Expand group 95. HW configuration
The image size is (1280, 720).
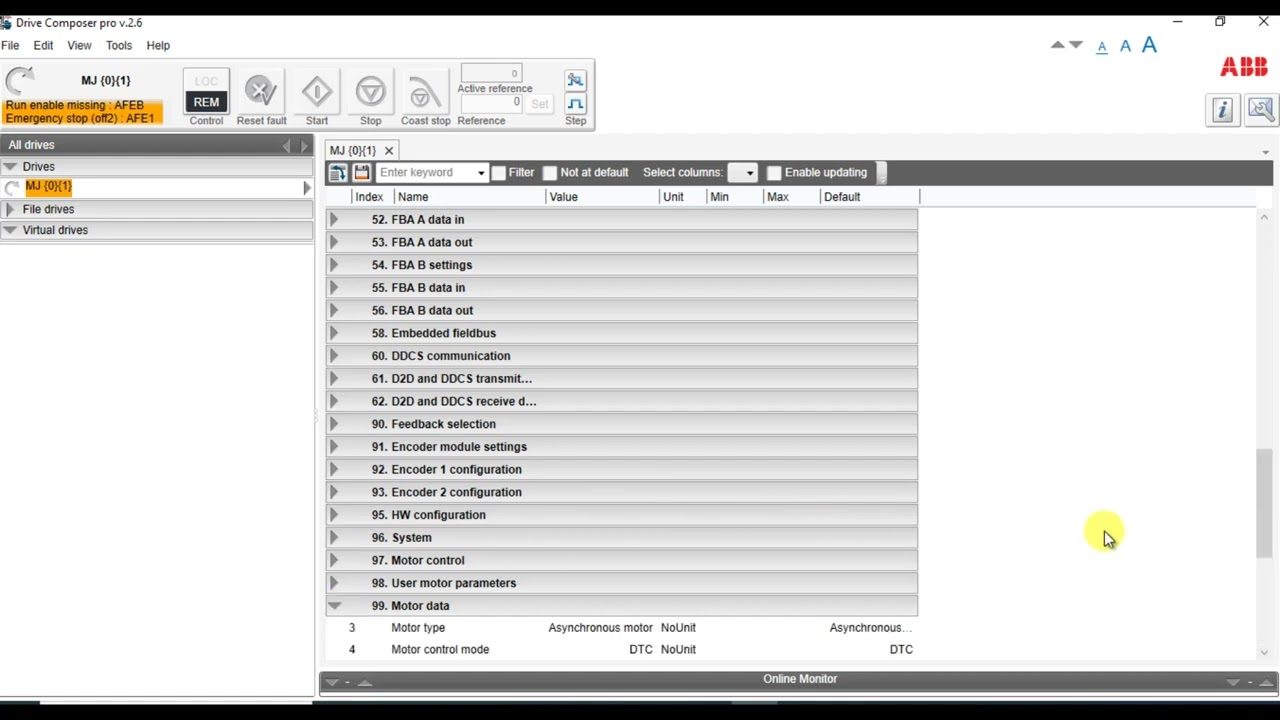pos(334,515)
